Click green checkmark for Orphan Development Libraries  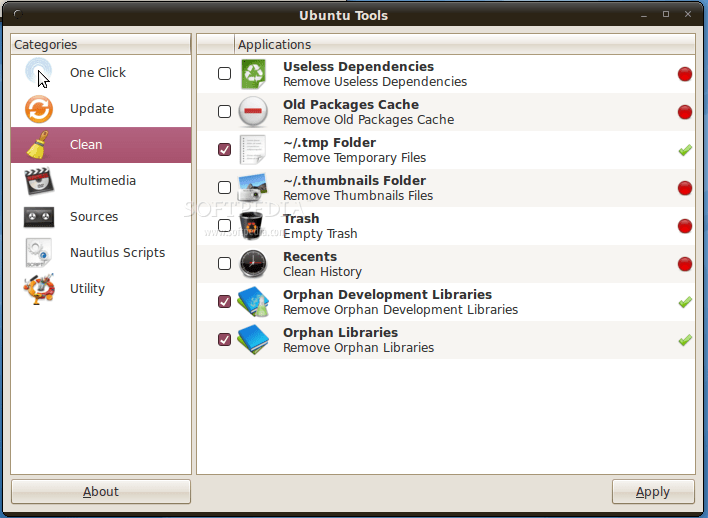click(685, 302)
